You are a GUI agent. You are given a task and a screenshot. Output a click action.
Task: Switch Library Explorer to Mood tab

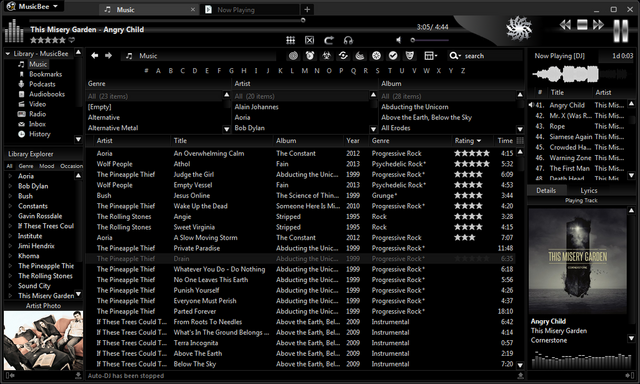pyautogui.click(x=47, y=166)
